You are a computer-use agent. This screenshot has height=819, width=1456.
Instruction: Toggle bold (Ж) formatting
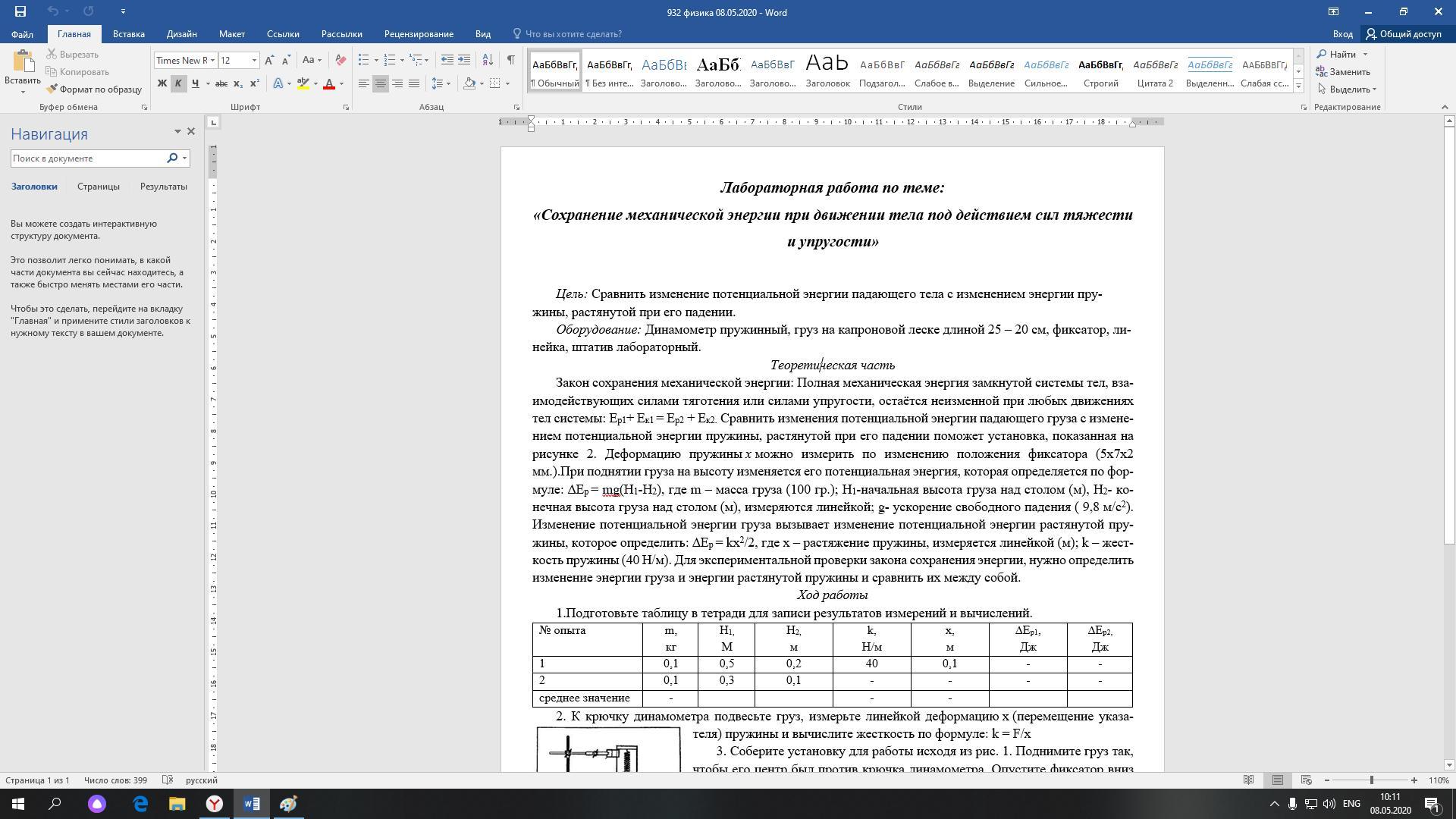click(162, 83)
